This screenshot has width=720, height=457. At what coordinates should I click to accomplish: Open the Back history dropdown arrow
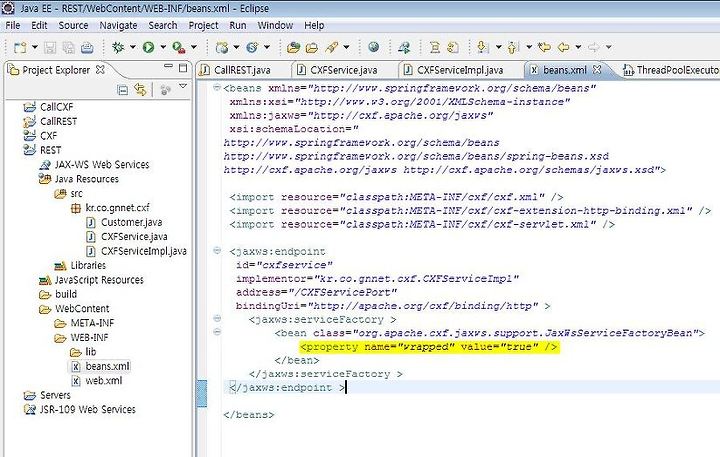click(x=578, y=47)
